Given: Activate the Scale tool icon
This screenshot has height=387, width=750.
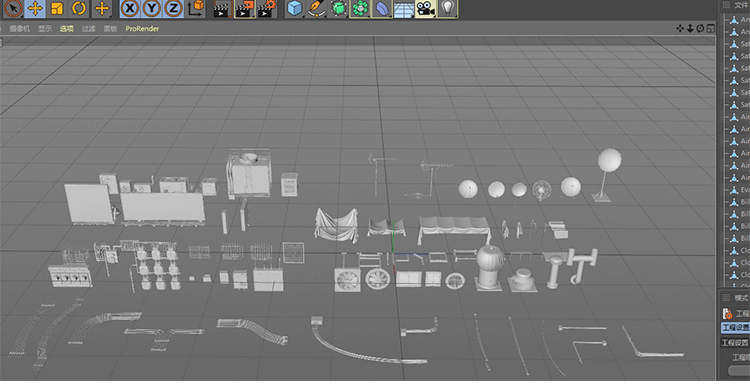Looking at the screenshot, I should (57, 9).
